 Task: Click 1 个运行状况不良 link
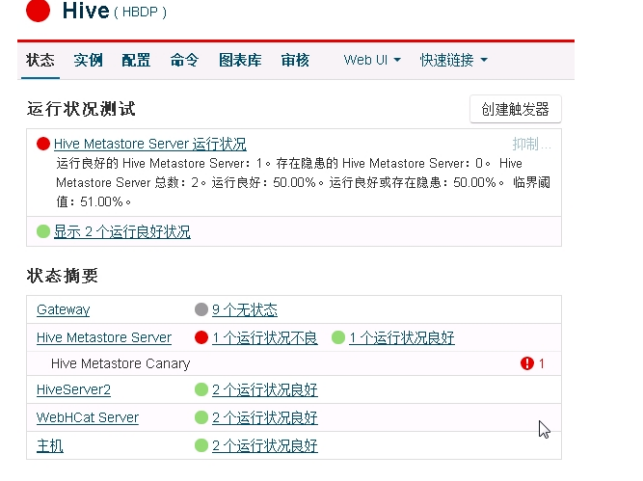tap(265, 337)
